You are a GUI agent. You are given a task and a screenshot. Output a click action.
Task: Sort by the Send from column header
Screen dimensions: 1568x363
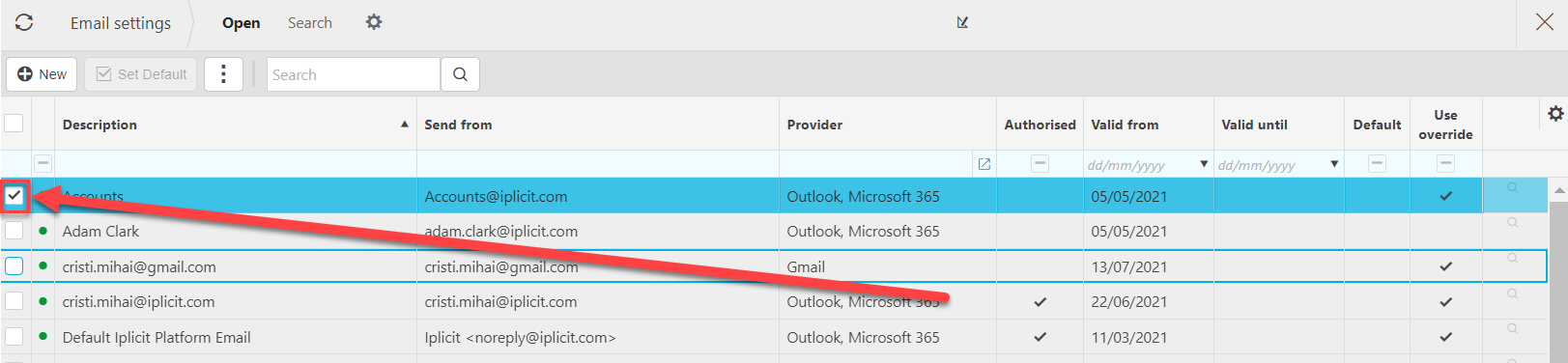click(458, 125)
